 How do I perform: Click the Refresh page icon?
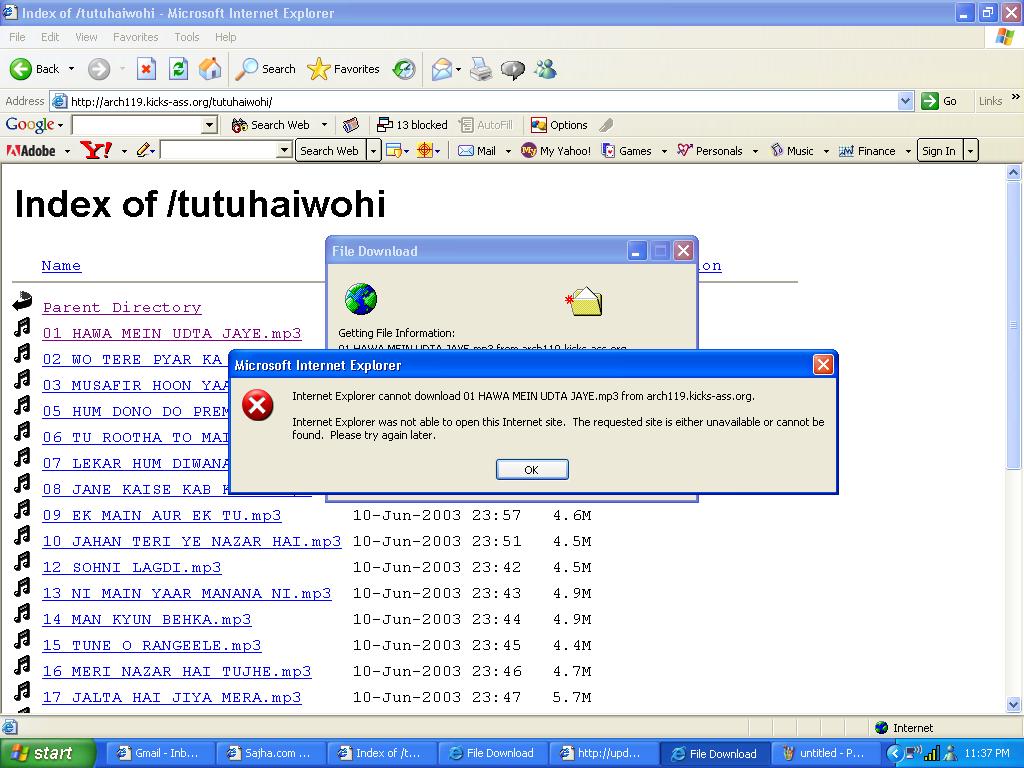[178, 69]
